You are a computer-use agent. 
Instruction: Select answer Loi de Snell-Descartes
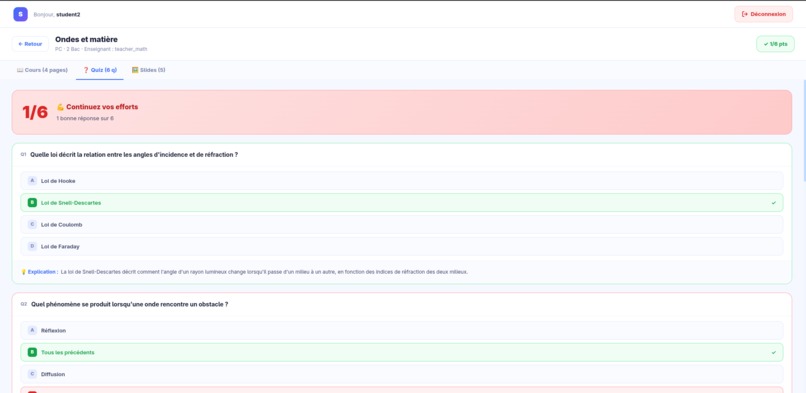coord(401,203)
